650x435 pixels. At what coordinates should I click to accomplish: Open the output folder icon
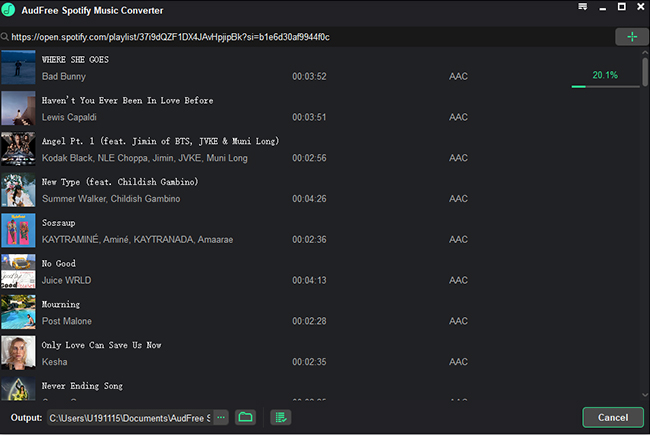click(x=245, y=417)
